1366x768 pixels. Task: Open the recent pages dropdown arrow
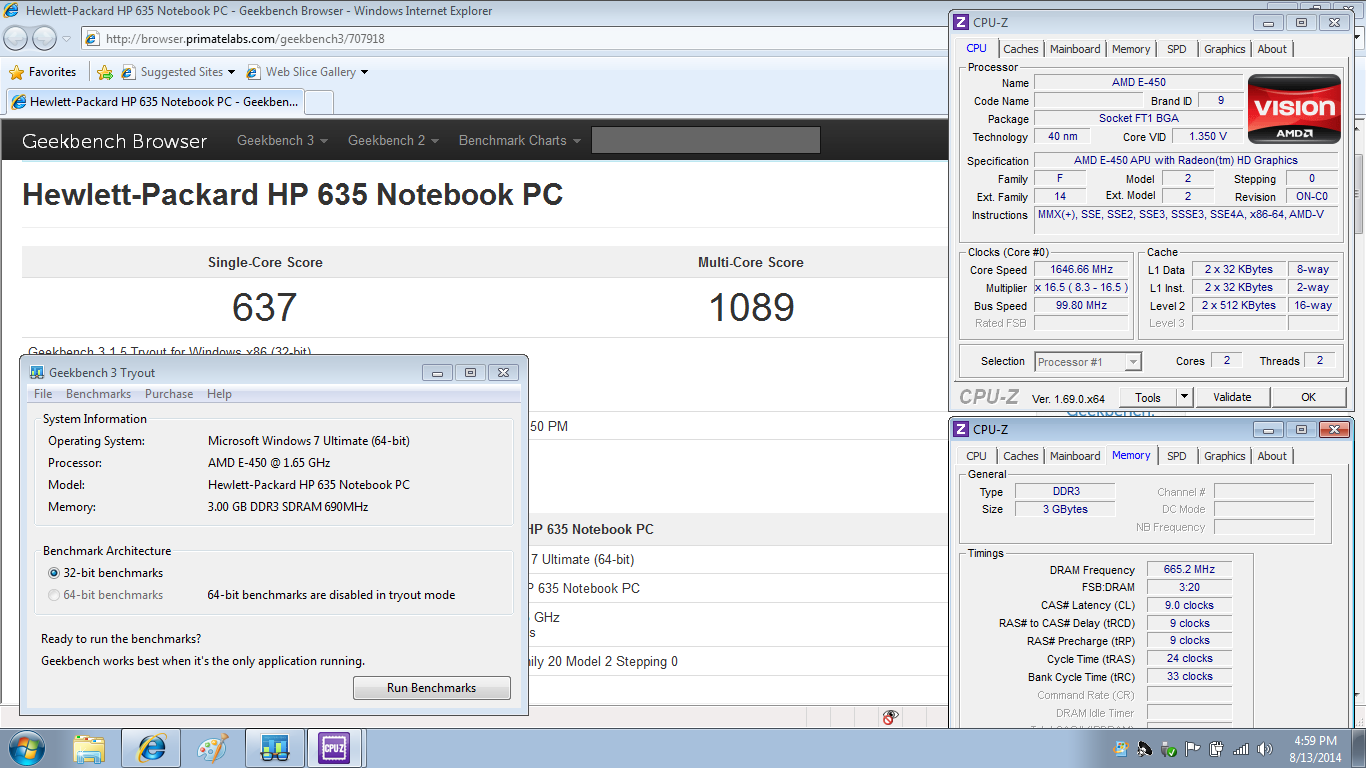click(67, 38)
